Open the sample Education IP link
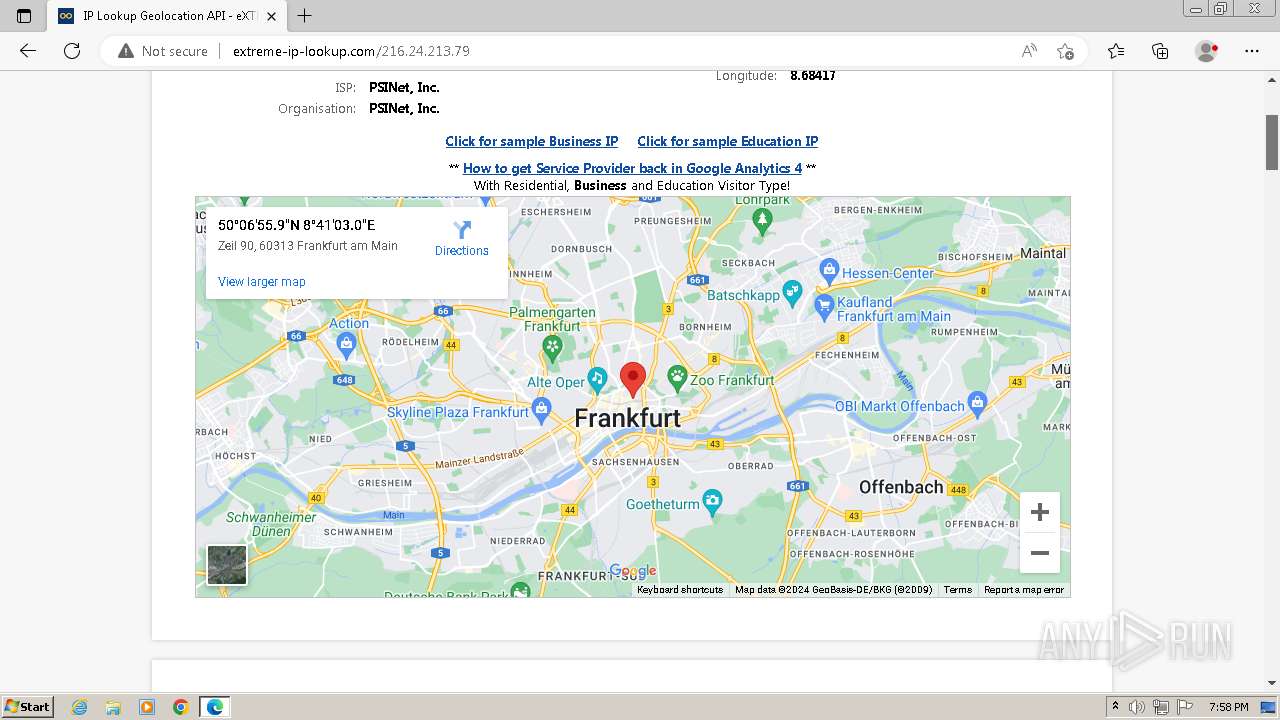1280x720 pixels. [x=728, y=141]
